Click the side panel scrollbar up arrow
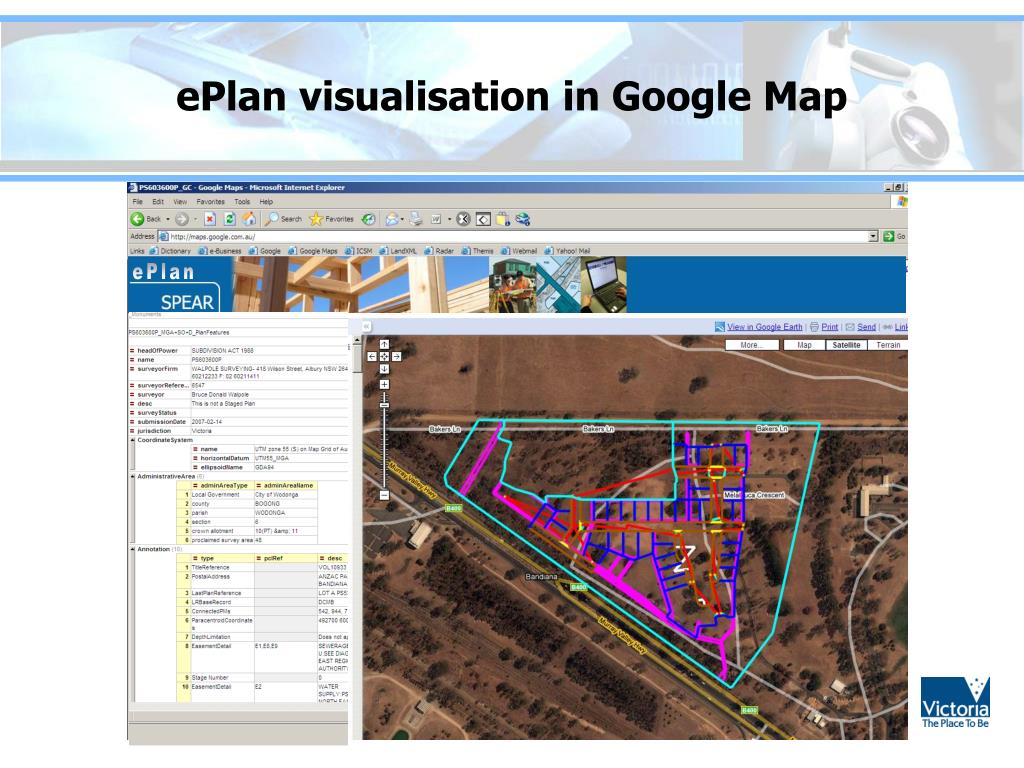Viewport: 1024px width, 768px height. point(357,341)
